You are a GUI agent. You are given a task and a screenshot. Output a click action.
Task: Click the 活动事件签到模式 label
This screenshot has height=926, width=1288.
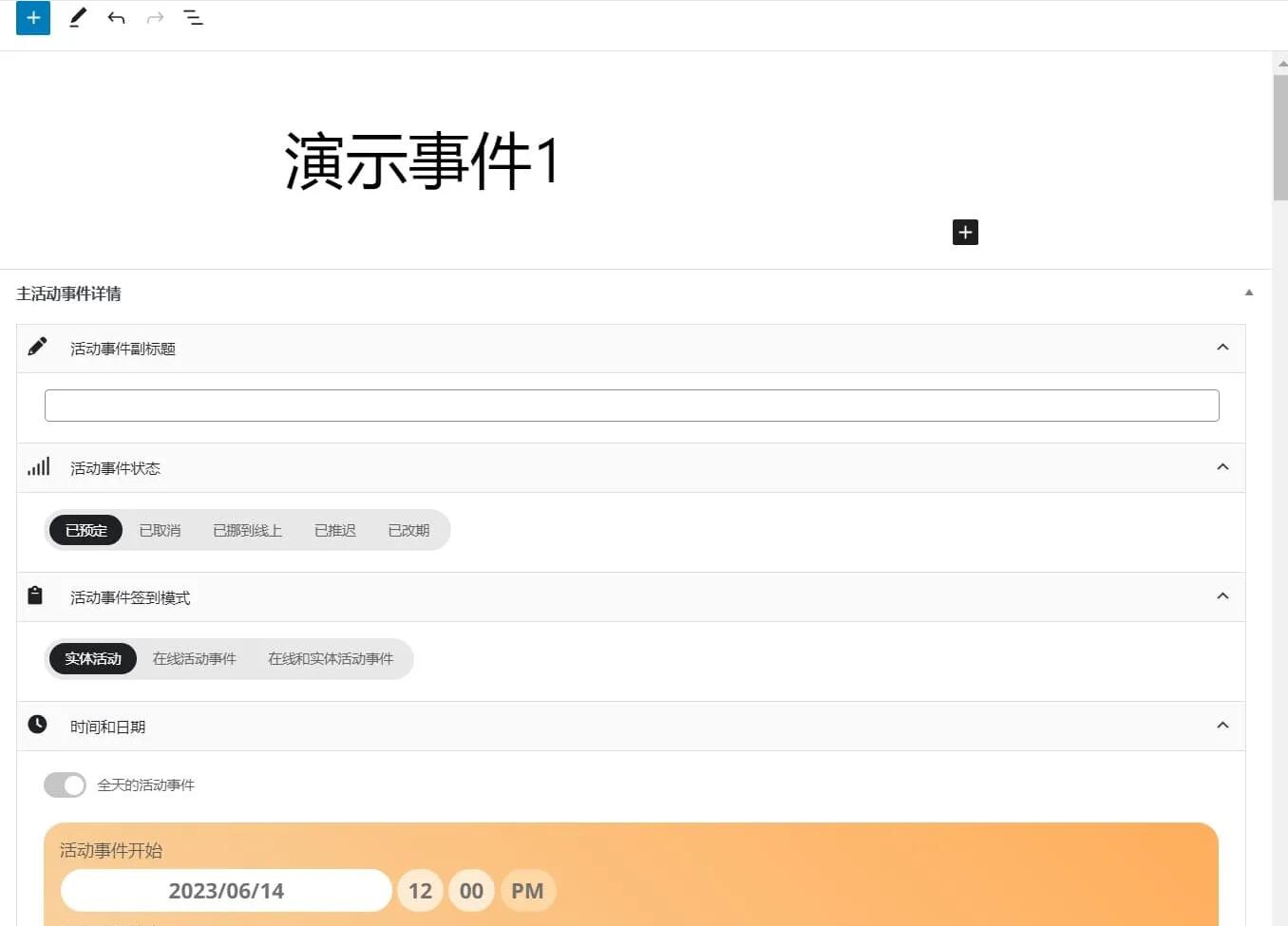coord(130,597)
